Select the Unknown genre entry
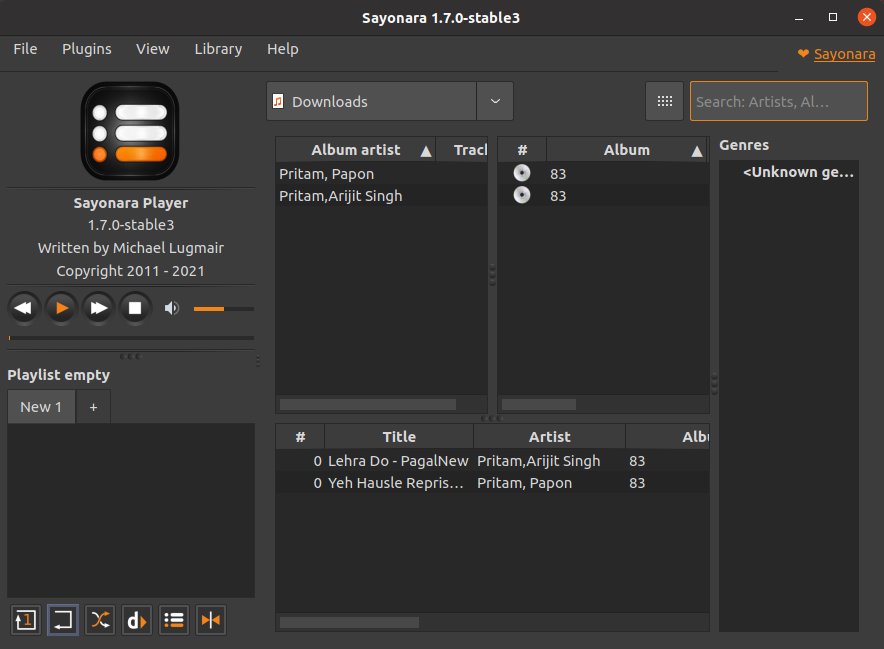 (798, 173)
